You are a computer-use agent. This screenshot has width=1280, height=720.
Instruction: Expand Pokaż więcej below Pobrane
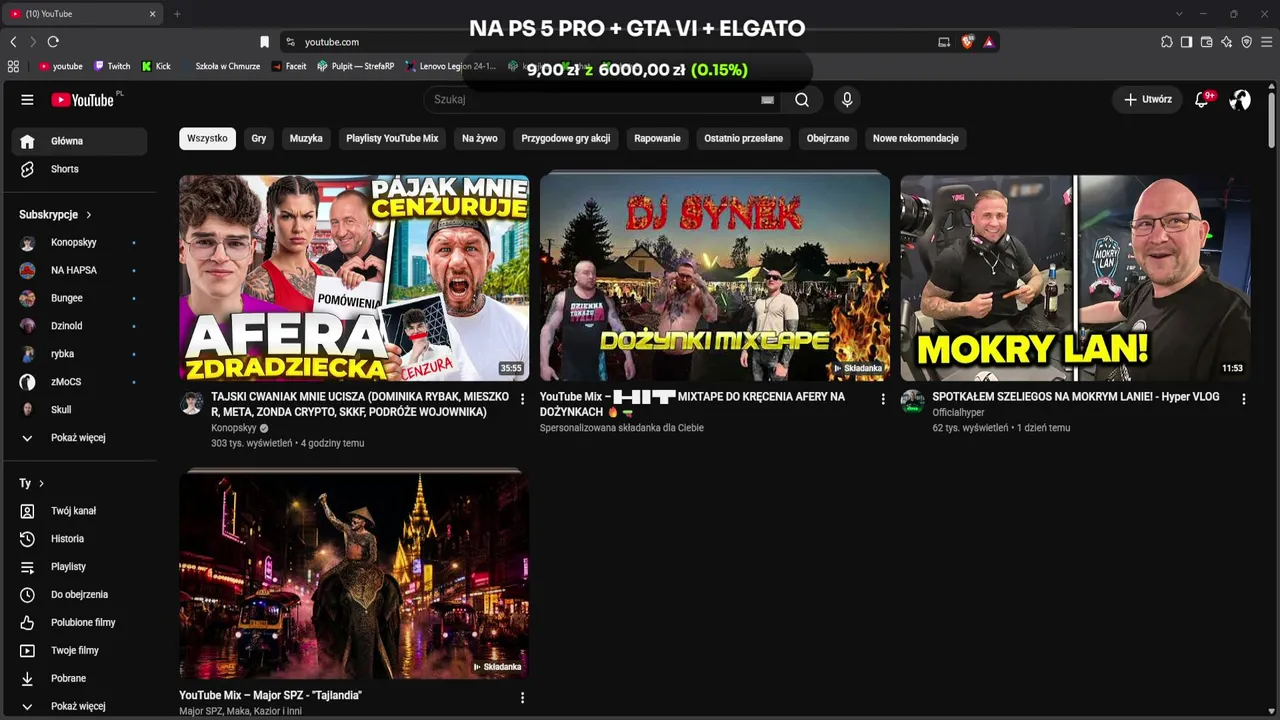click(x=78, y=706)
